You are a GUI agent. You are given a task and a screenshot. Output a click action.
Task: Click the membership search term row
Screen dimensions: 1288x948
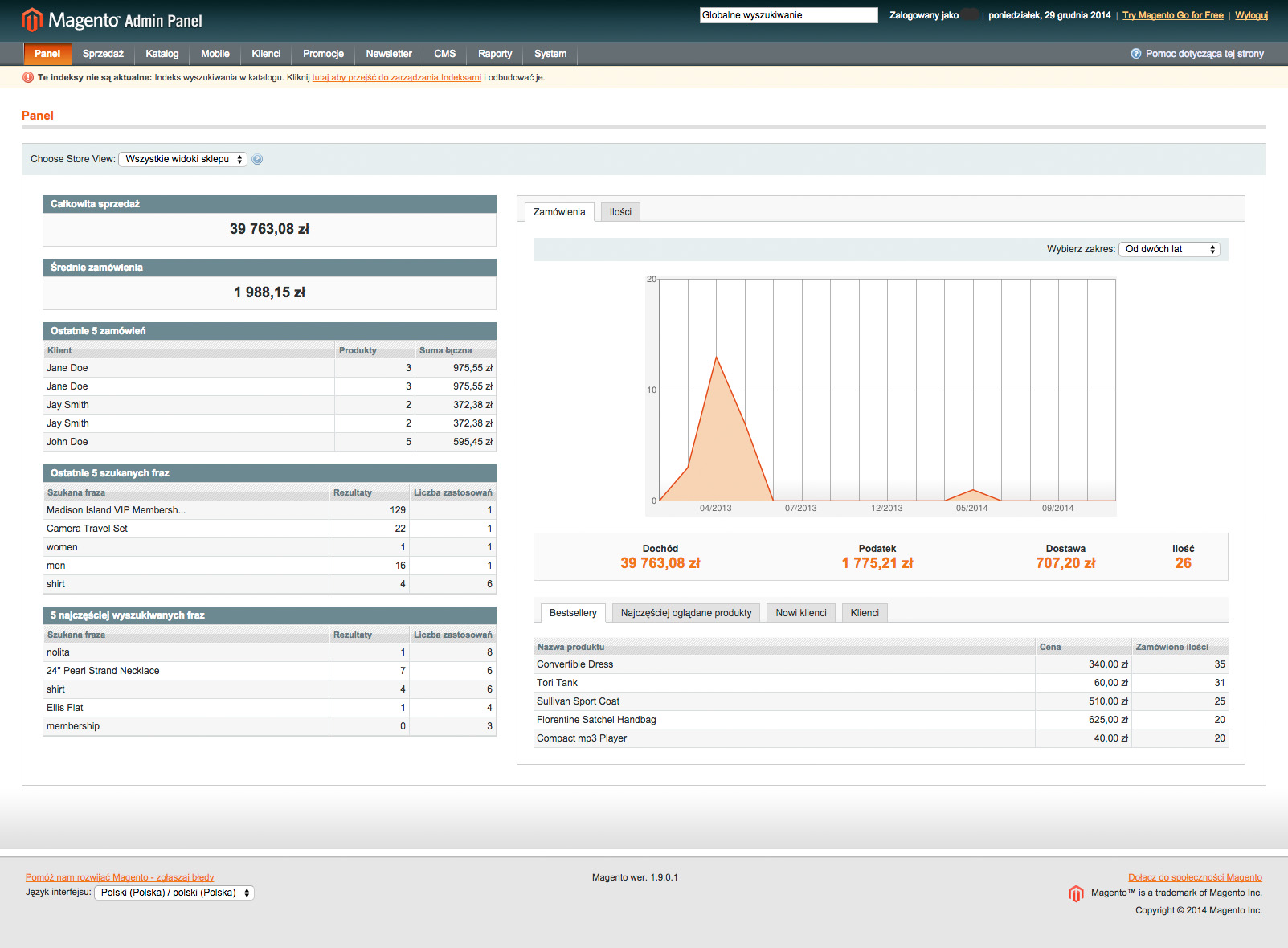269,726
